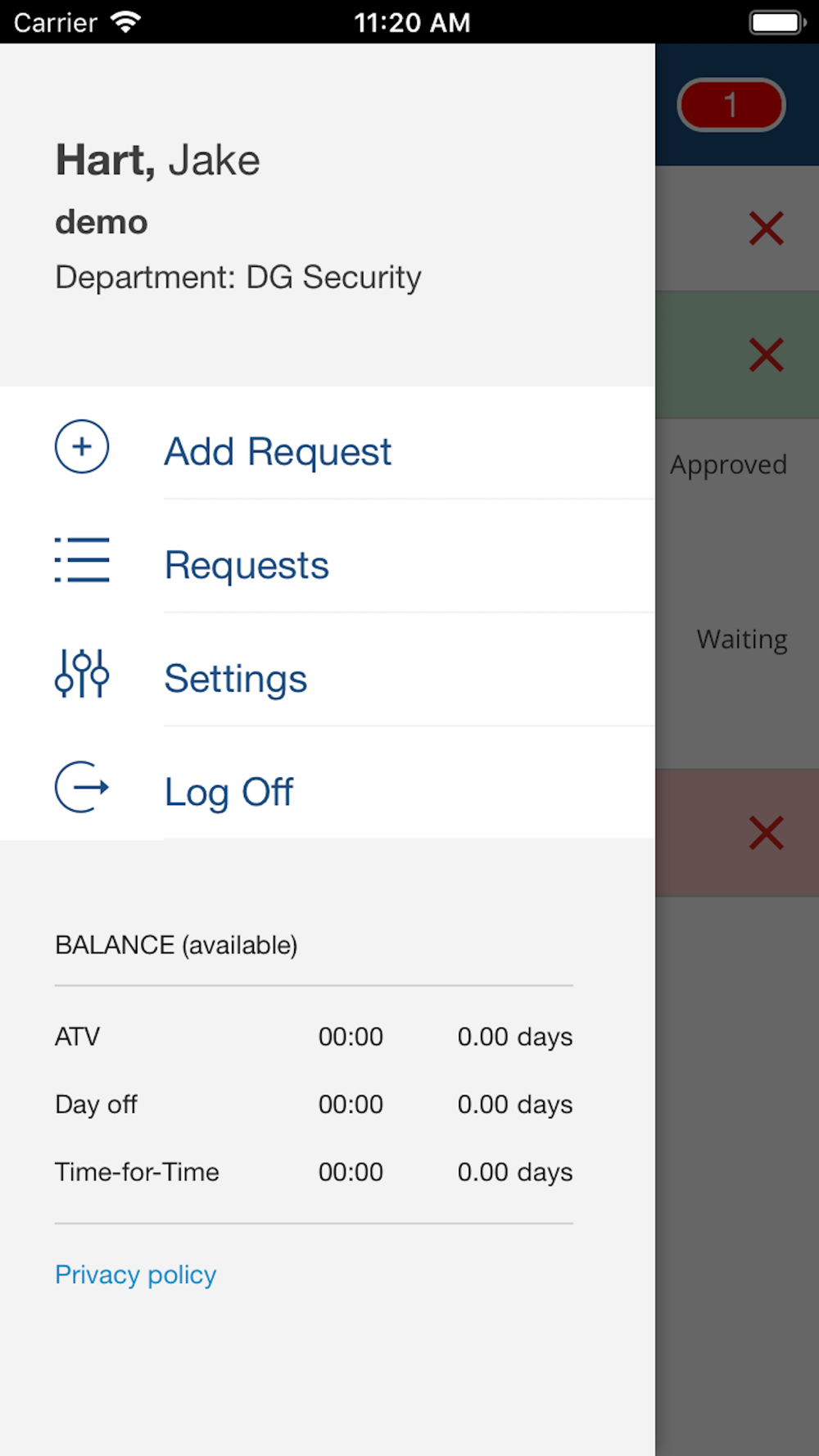Tap the sliders icon beside Settings
This screenshot has height=1456, width=819.
[x=82, y=673]
